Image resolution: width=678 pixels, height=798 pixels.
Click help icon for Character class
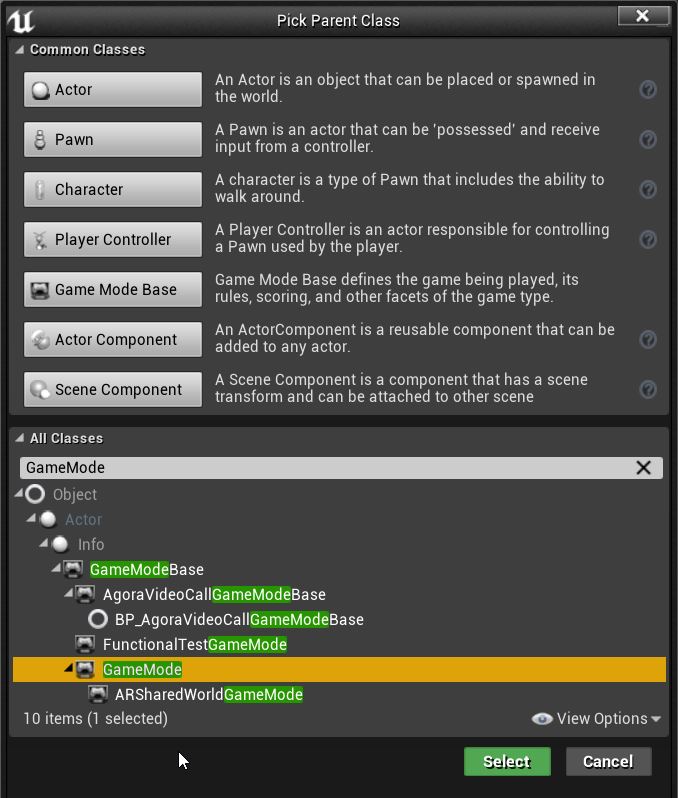(x=648, y=189)
